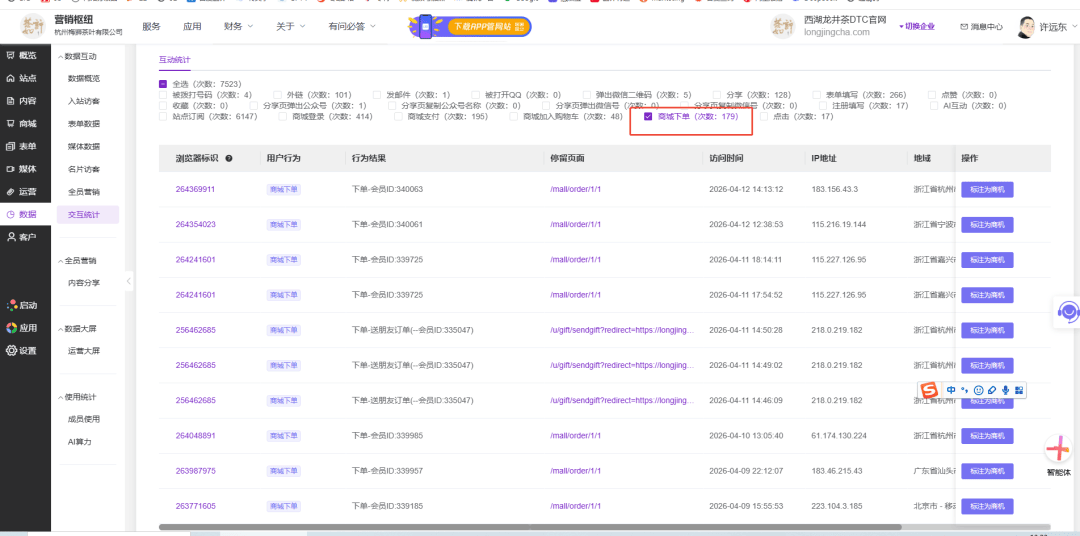Open 运营大屏 in the submenu

(84, 351)
